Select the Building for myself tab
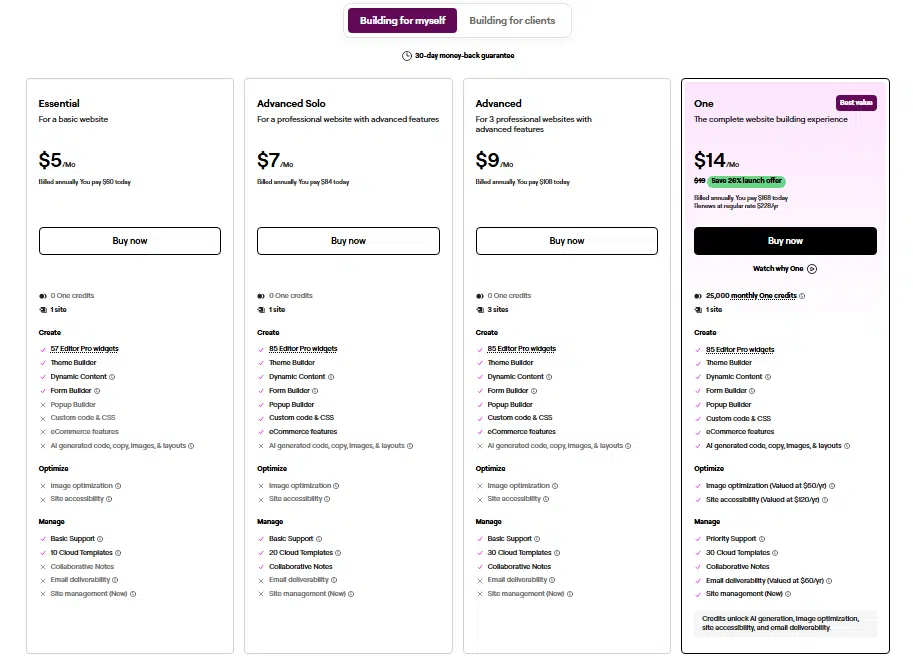The height and width of the screenshot is (663, 913). click(x=401, y=20)
